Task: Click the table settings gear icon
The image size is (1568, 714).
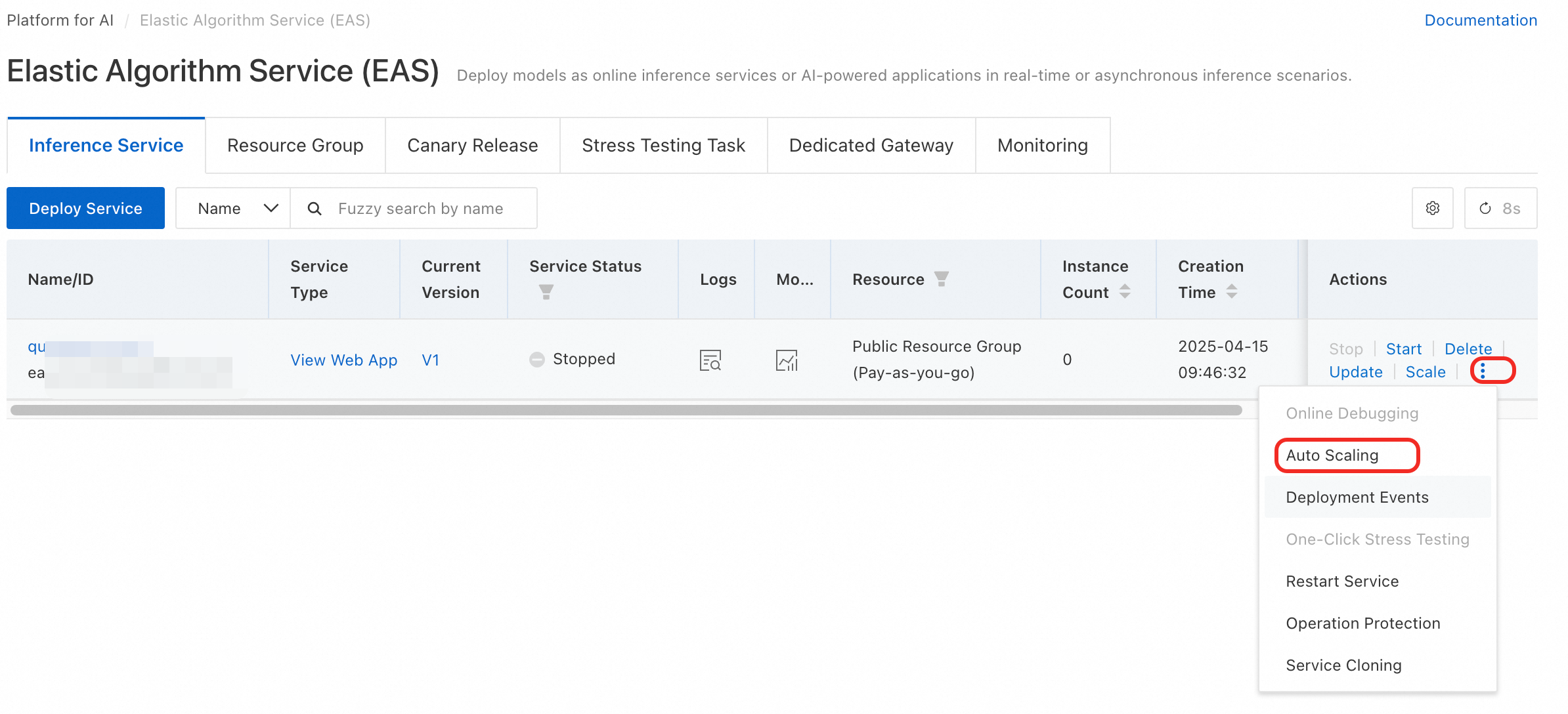Action: (x=1432, y=208)
